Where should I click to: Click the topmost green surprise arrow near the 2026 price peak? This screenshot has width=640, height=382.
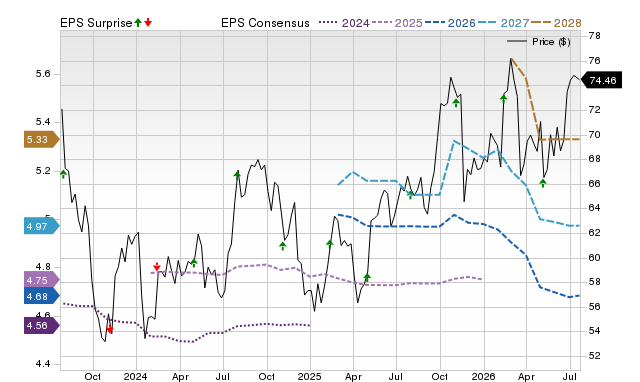(504, 98)
